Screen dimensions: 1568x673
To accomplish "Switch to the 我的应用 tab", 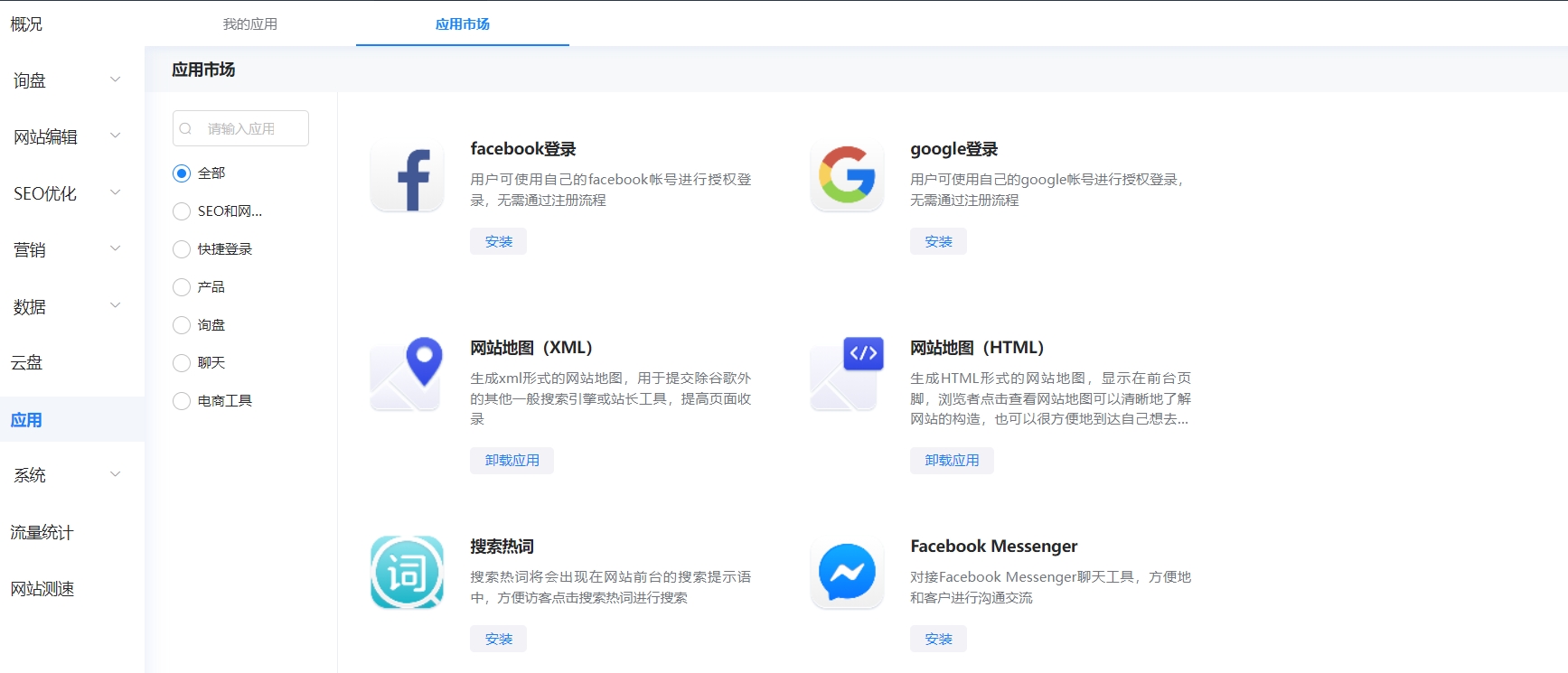I will point(250,24).
